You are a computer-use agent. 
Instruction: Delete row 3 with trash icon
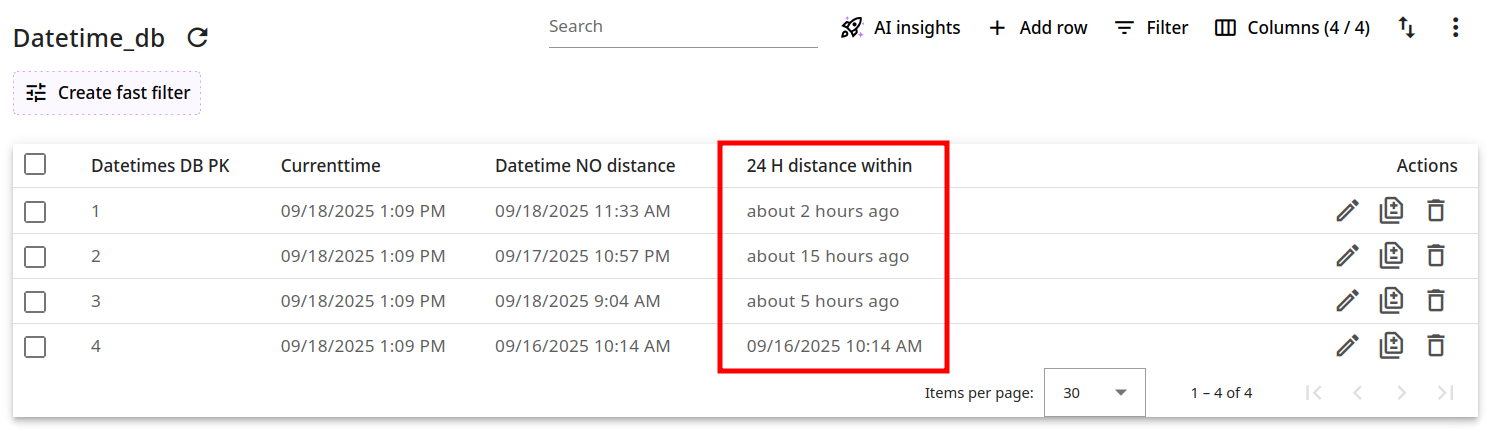[x=1435, y=301]
